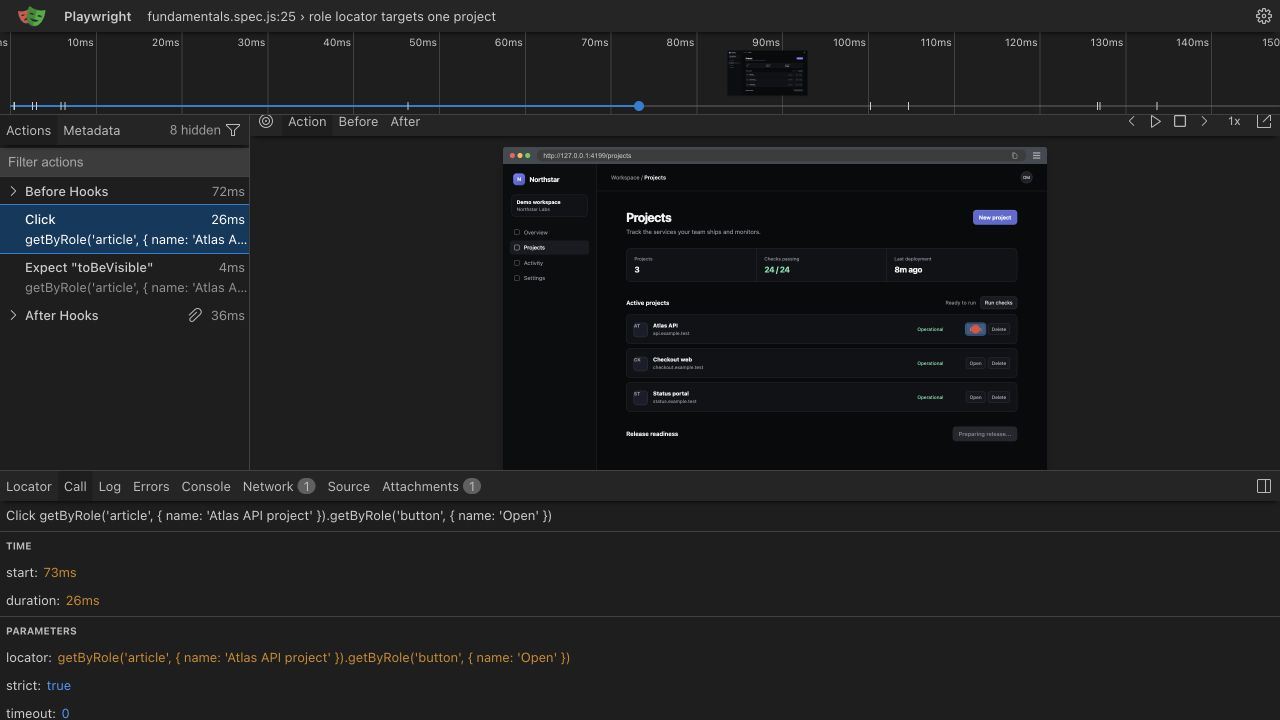
Task: Click the Checkout web CK icon
Action: tap(639, 363)
